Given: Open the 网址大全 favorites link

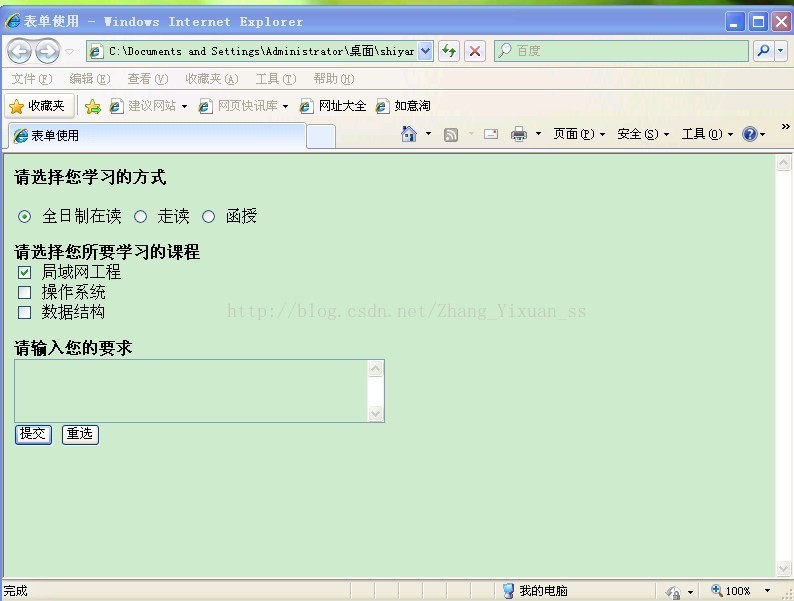Looking at the screenshot, I should click(x=333, y=106).
